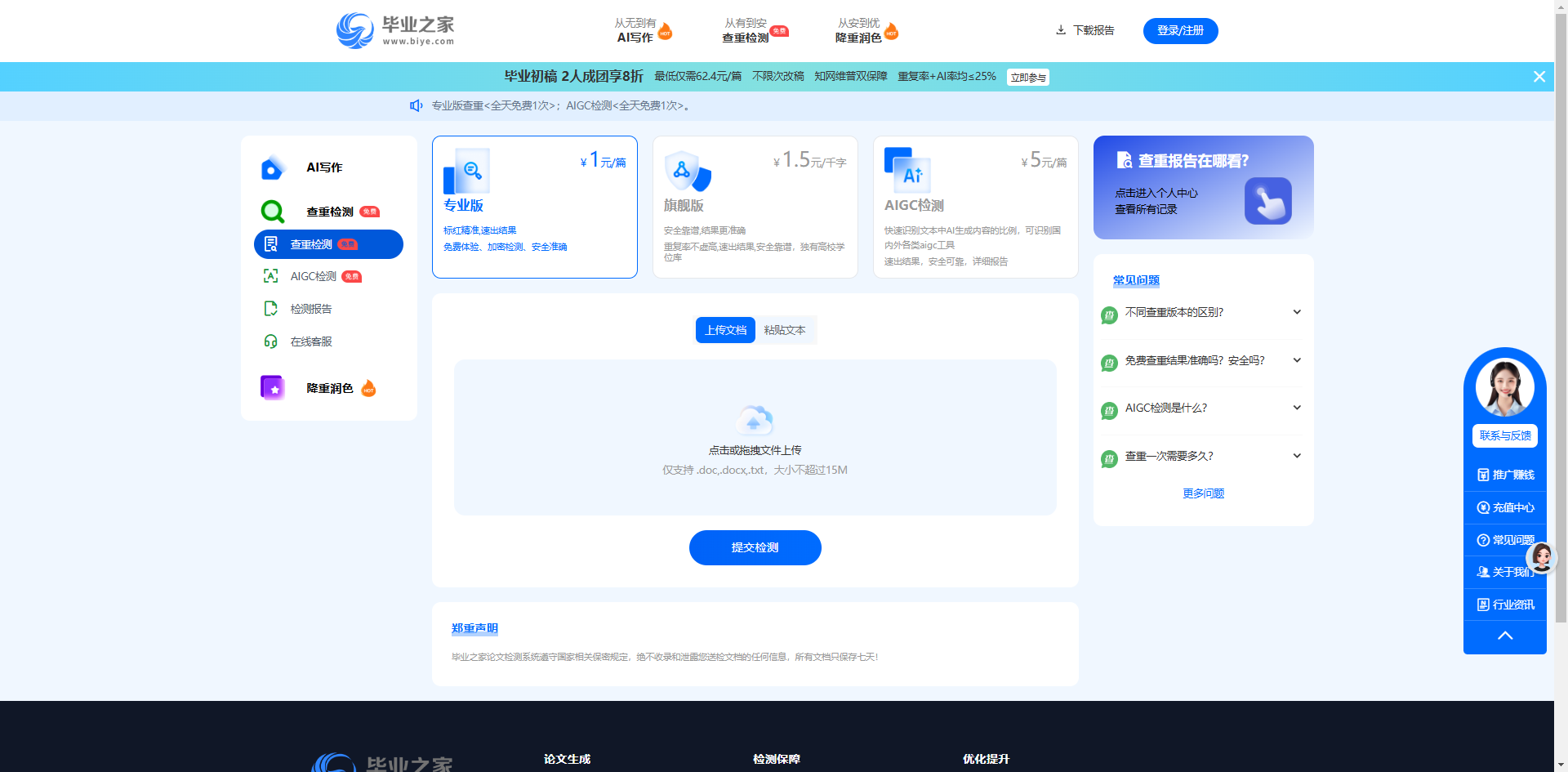The width and height of the screenshot is (1568, 772).
Task: Click the 专业版 document search icon
Action: 466,171
